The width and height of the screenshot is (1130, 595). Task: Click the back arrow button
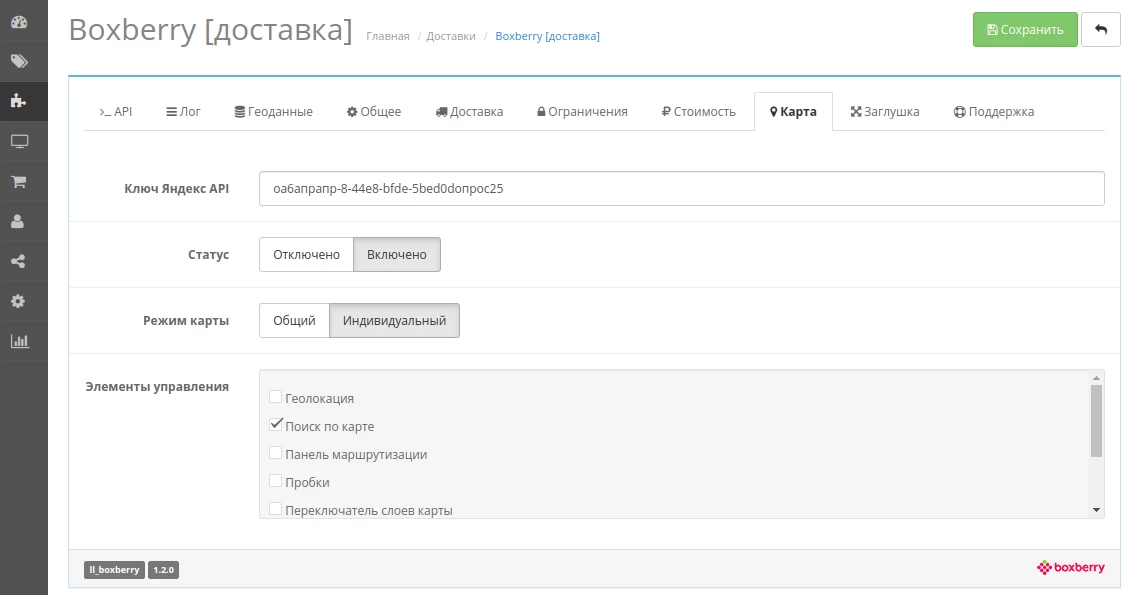coord(1100,30)
